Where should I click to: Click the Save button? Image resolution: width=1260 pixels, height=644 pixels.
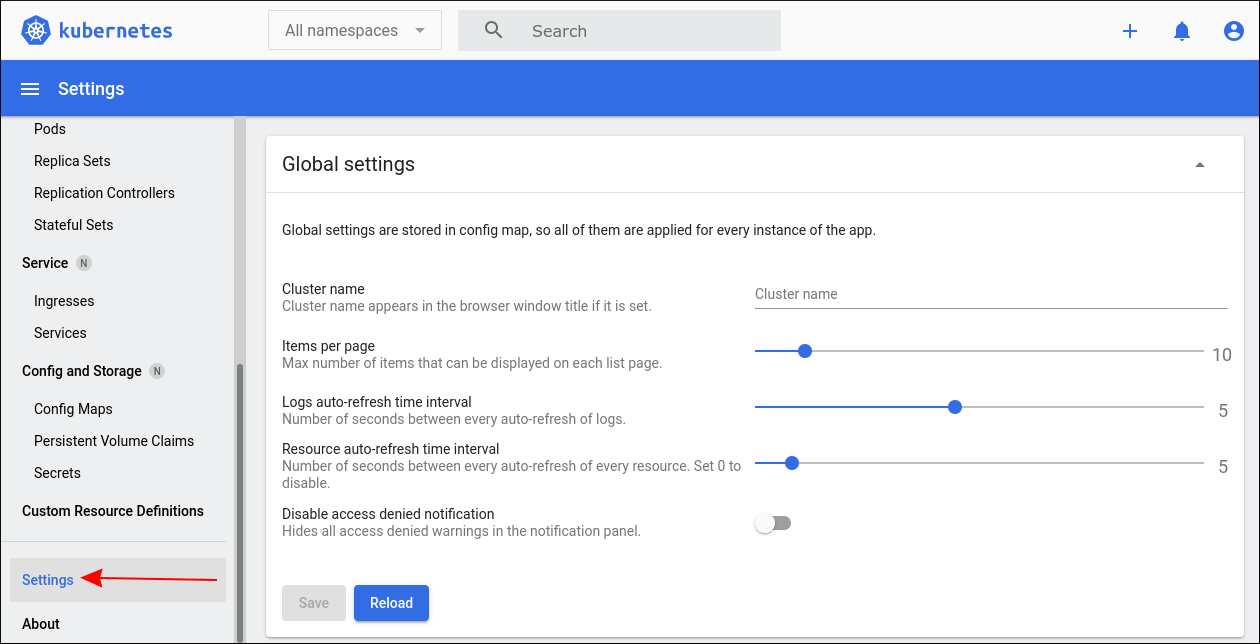[x=314, y=603]
